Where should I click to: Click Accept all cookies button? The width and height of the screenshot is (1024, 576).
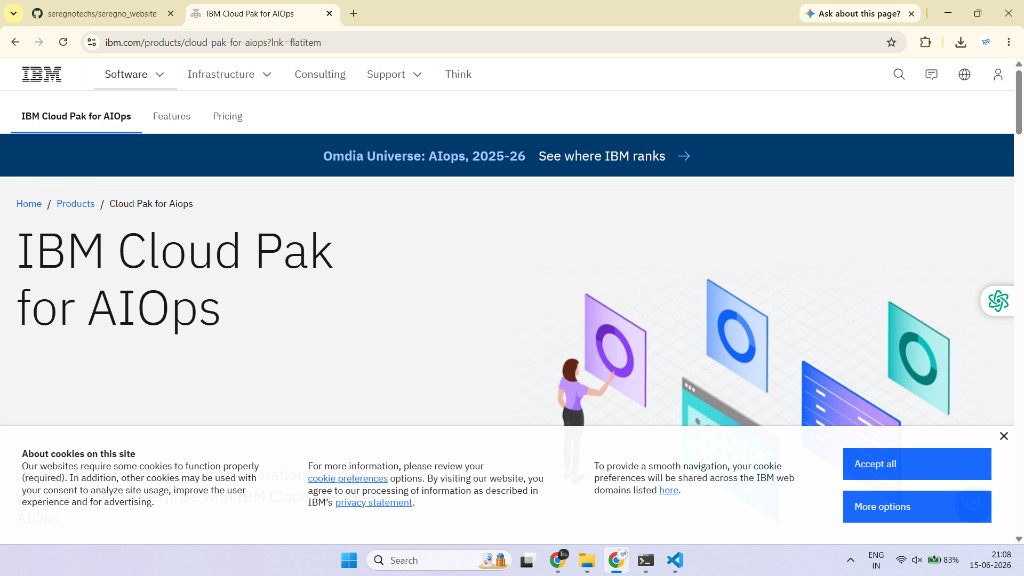917,464
